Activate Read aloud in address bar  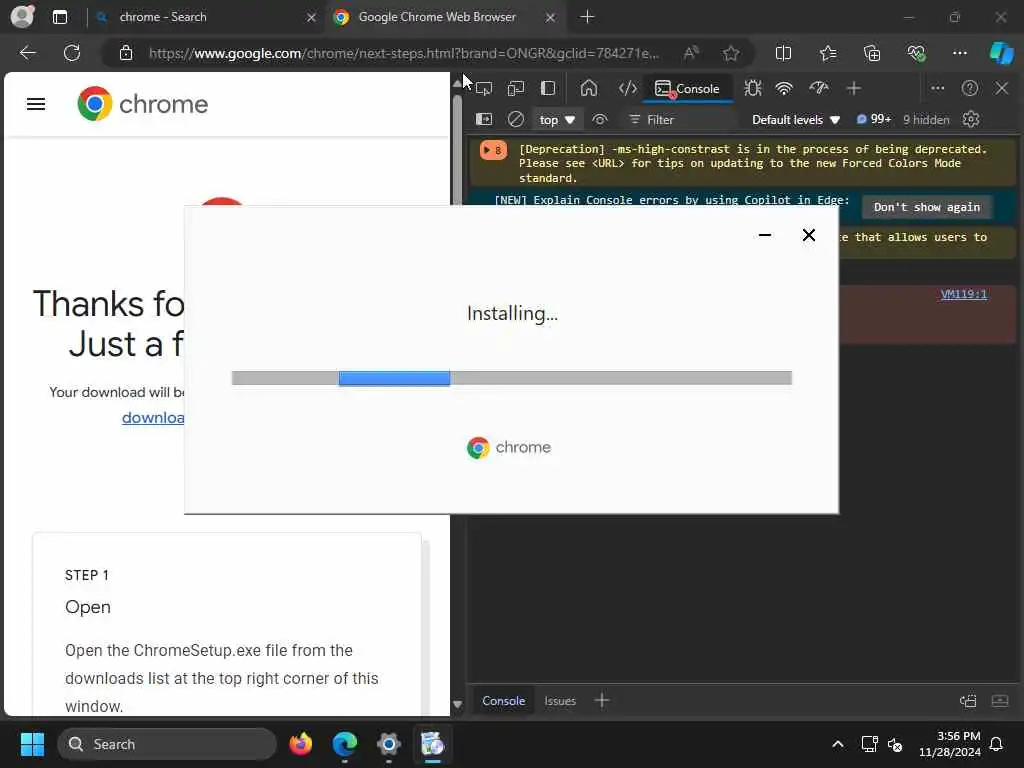tap(691, 53)
